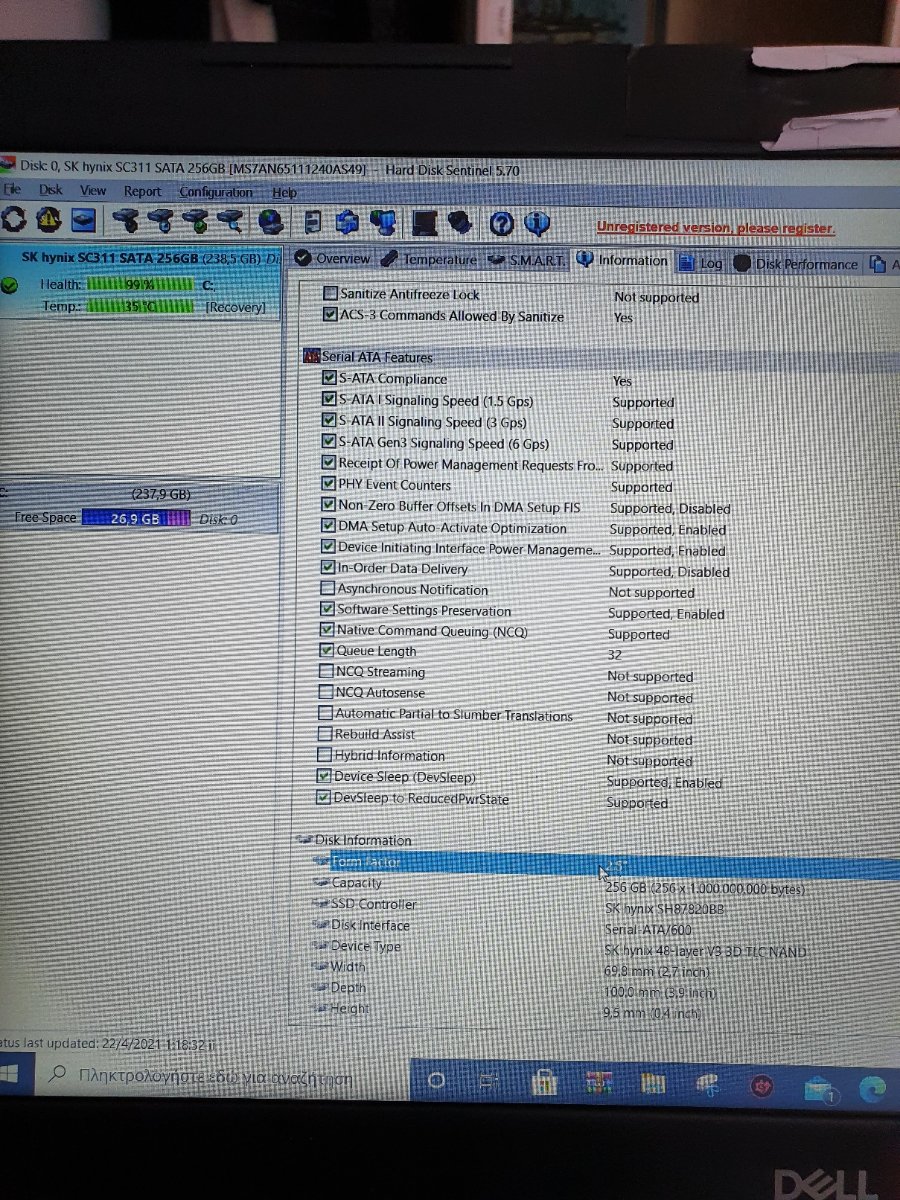Click the Queue Length value '32'
The height and width of the screenshot is (1200, 900).
[615, 655]
